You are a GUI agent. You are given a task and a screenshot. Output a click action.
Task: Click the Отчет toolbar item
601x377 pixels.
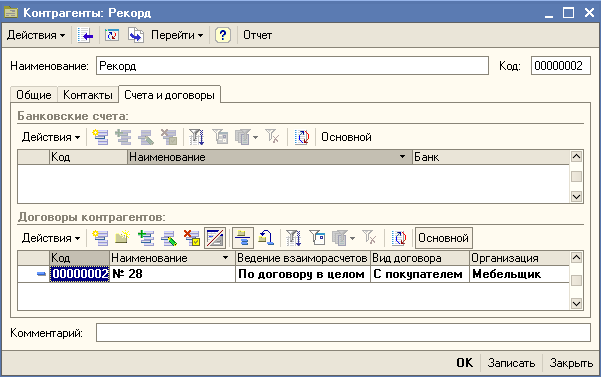(x=258, y=35)
